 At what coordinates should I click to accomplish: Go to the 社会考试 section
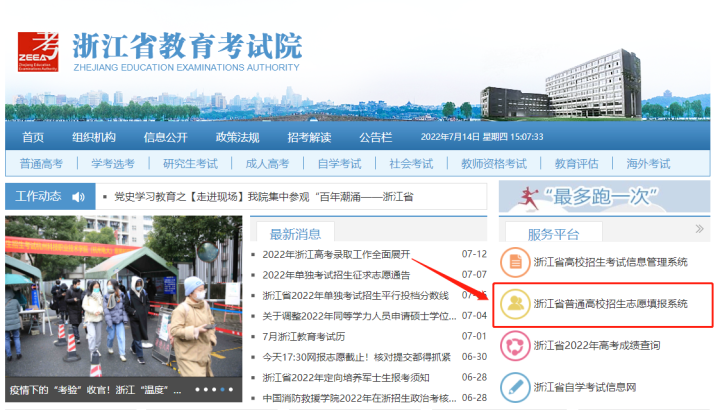pos(411,164)
